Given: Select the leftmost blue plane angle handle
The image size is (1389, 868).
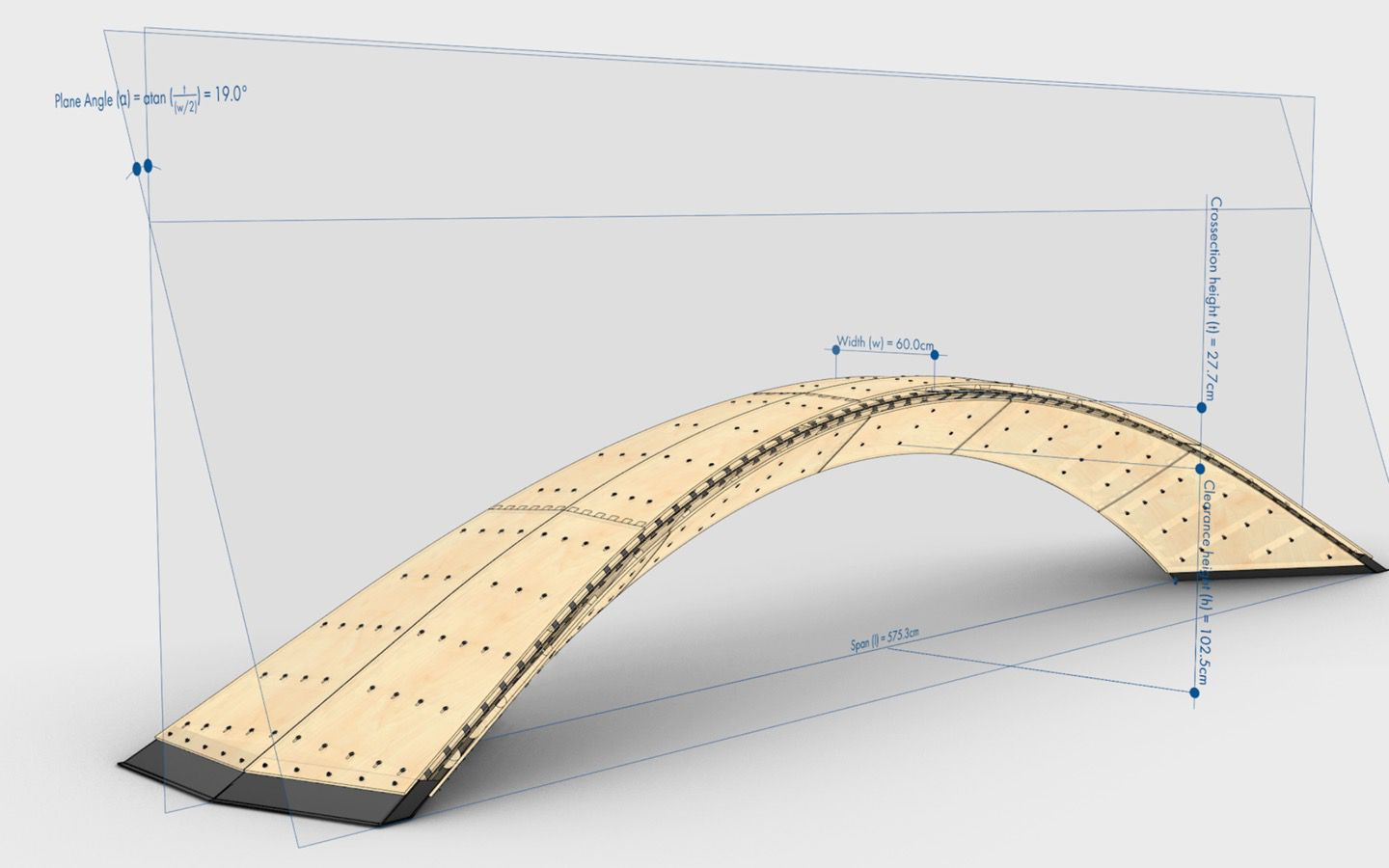Looking at the screenshot, I should [137, 169].
